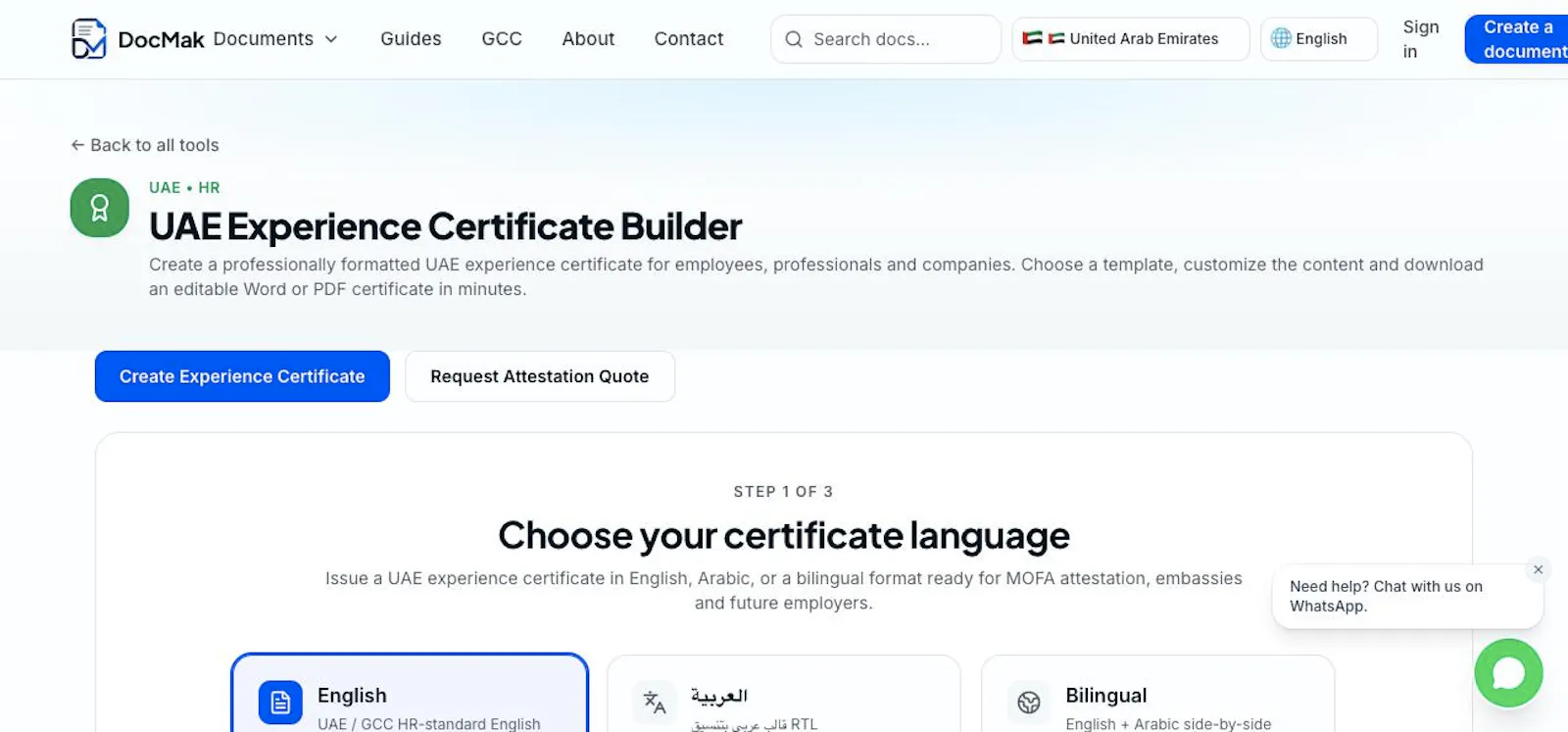
Task: Select Request Attestation Quote tab
Action: (540, 376)
